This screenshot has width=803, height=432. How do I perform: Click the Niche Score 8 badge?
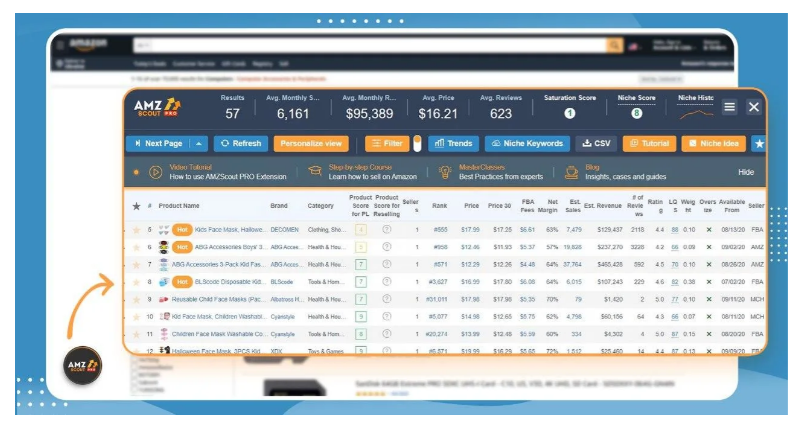pos(637,114)
